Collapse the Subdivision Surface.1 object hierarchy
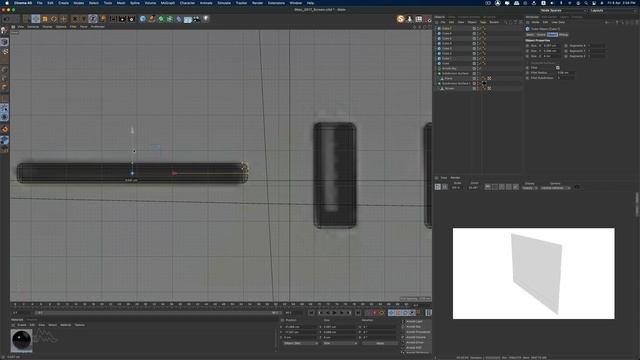 [x=436, y=83]
